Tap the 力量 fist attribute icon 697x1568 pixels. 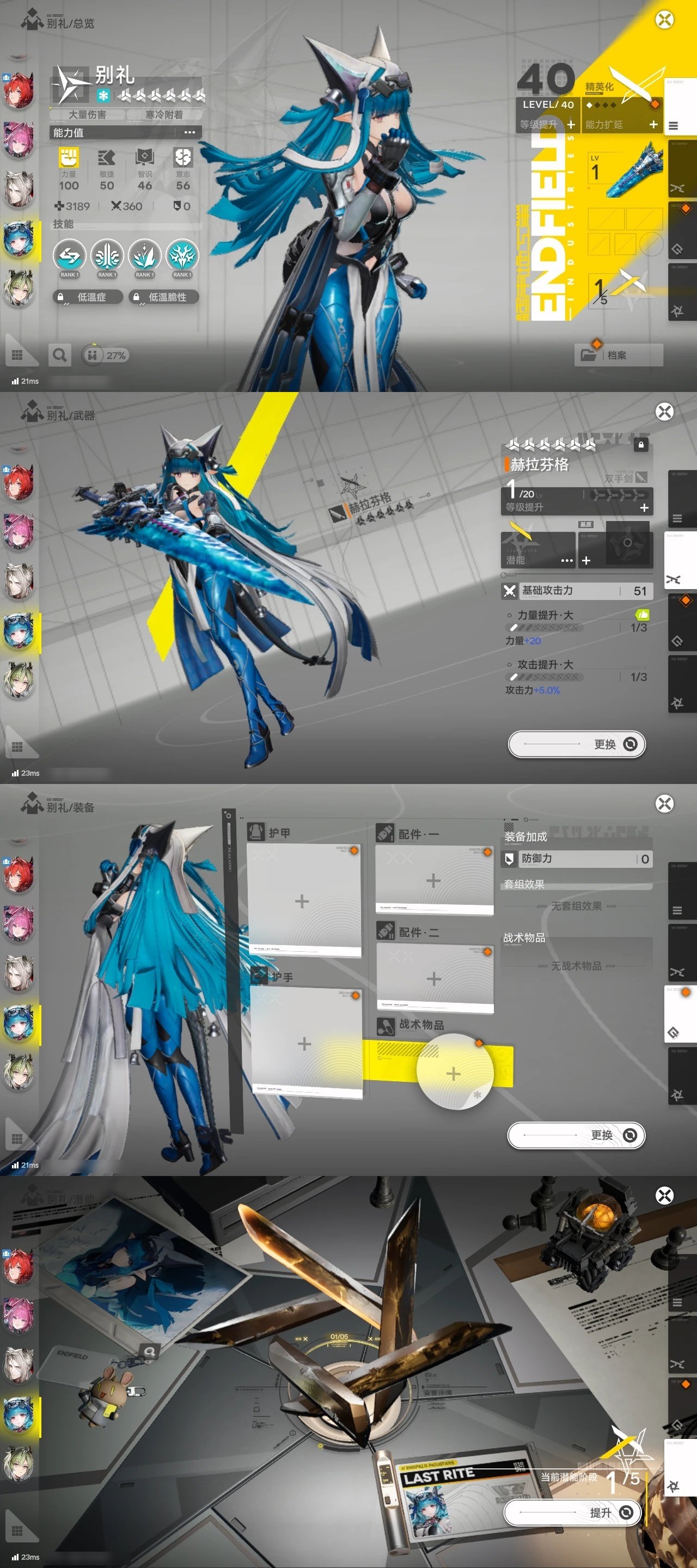pyautogui.click(x=69, y=158)
